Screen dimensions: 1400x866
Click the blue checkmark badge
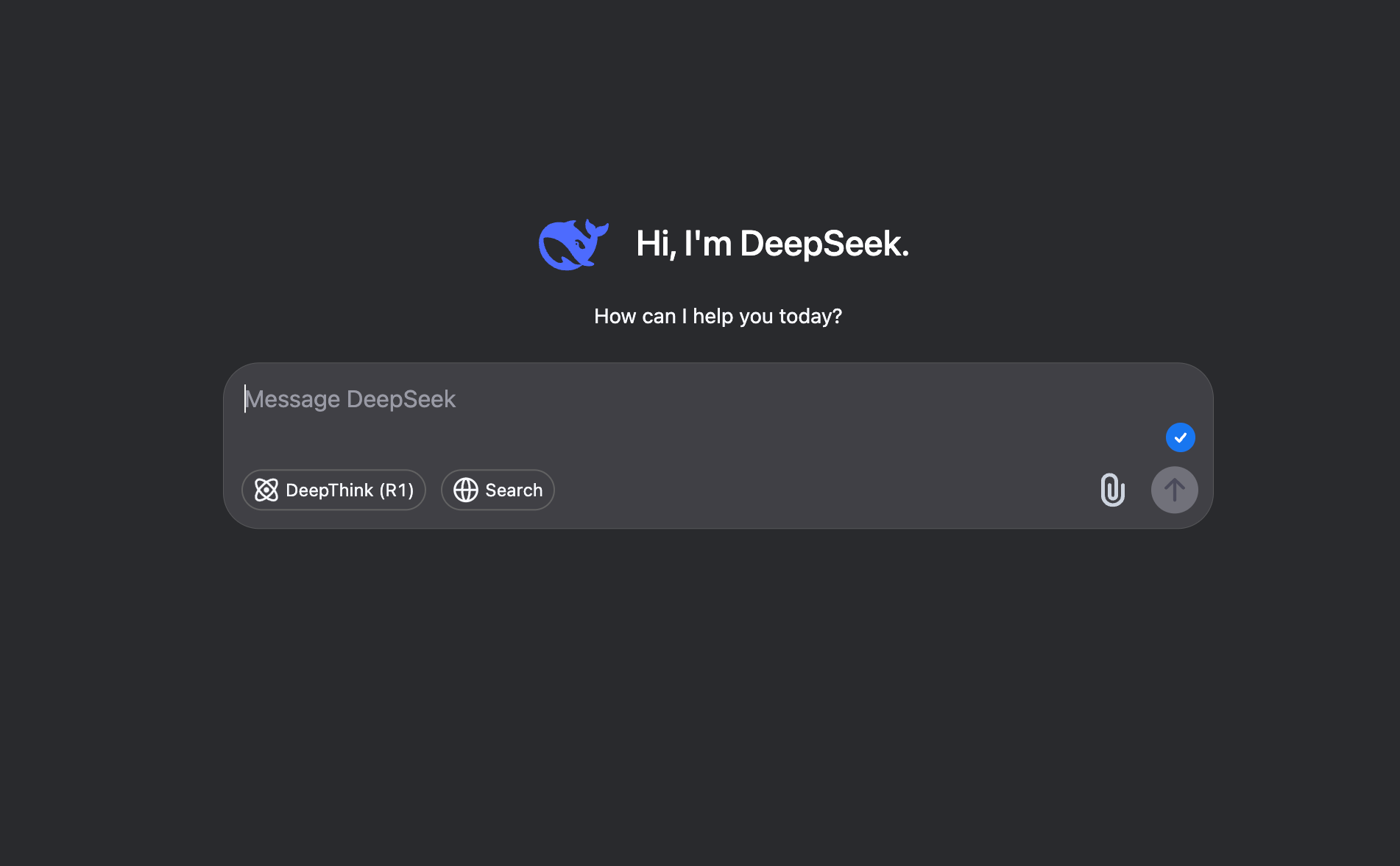tap(1180, 437)
